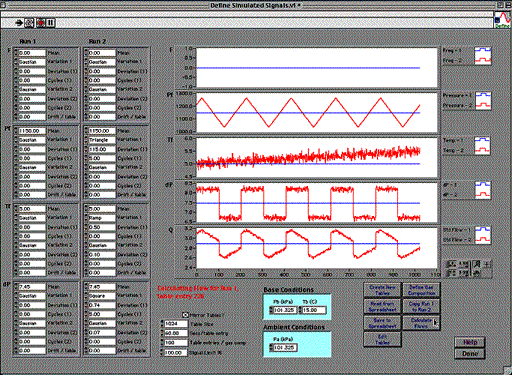This screenshot has width=512, height=375.
Task: Open Run 2 dP Variation 2 Gaussian ring
Action: (x=102, y=323)
